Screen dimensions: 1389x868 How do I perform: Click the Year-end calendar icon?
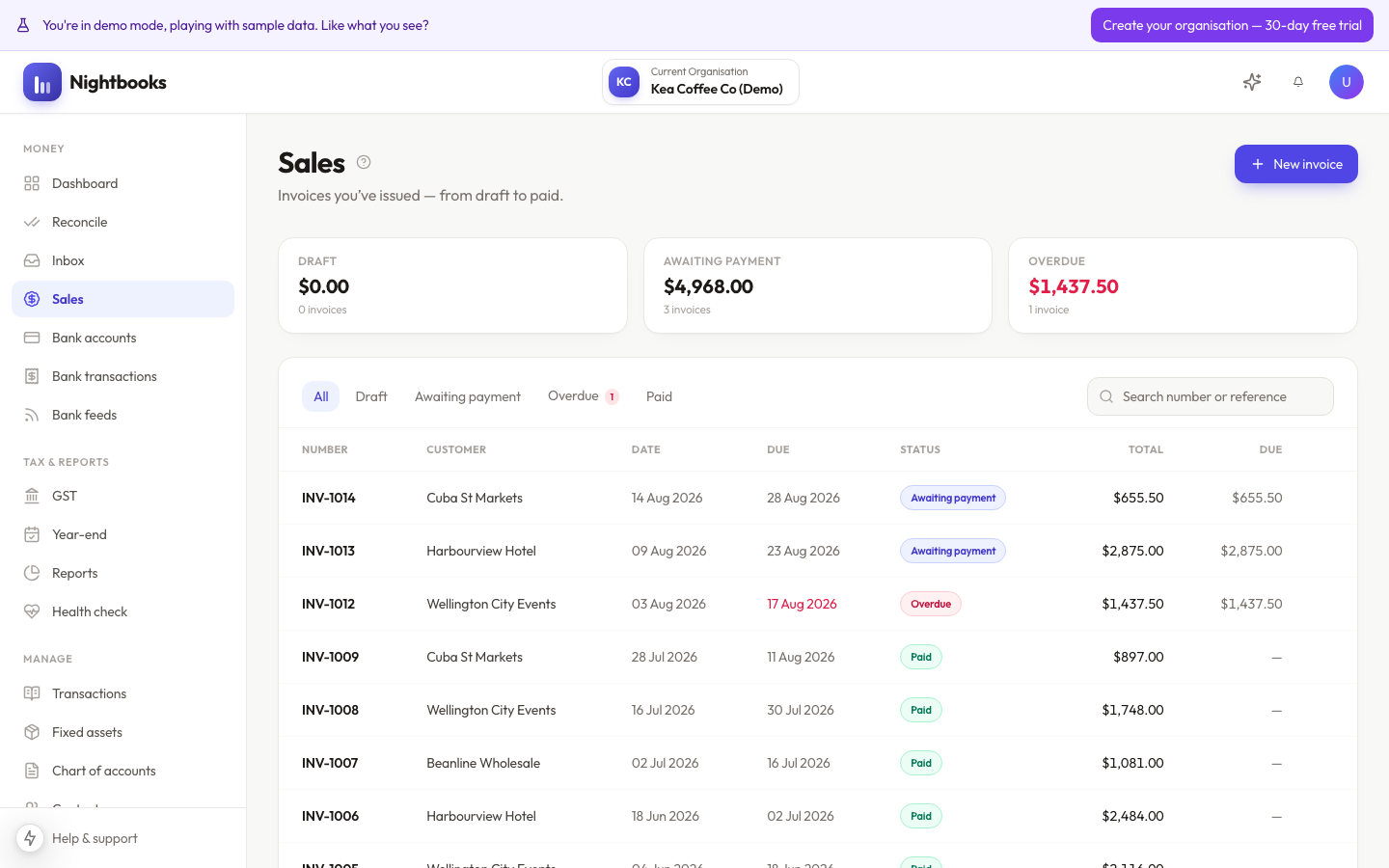coord(32,534)
